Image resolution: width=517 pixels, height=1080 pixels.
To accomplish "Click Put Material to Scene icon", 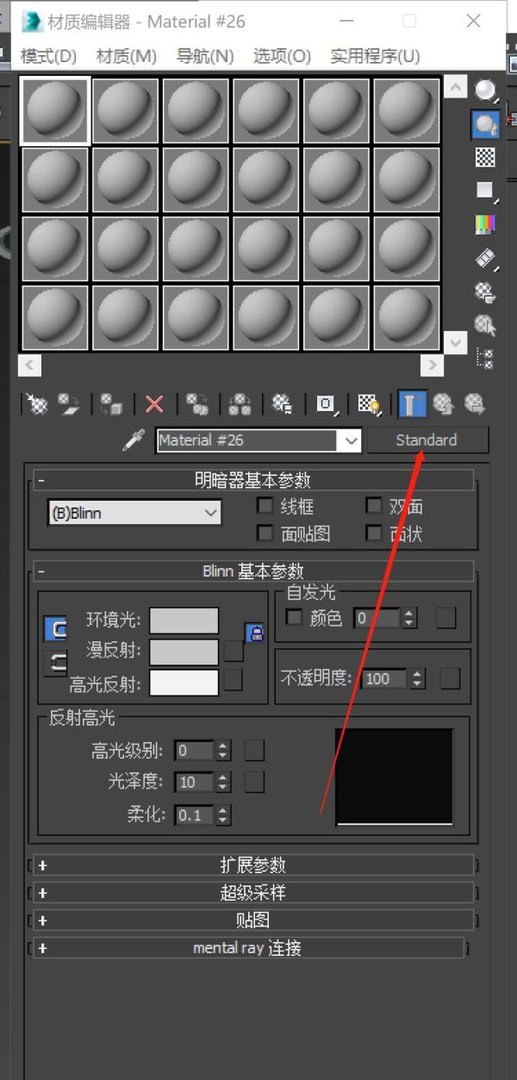I will pos(69,404).
